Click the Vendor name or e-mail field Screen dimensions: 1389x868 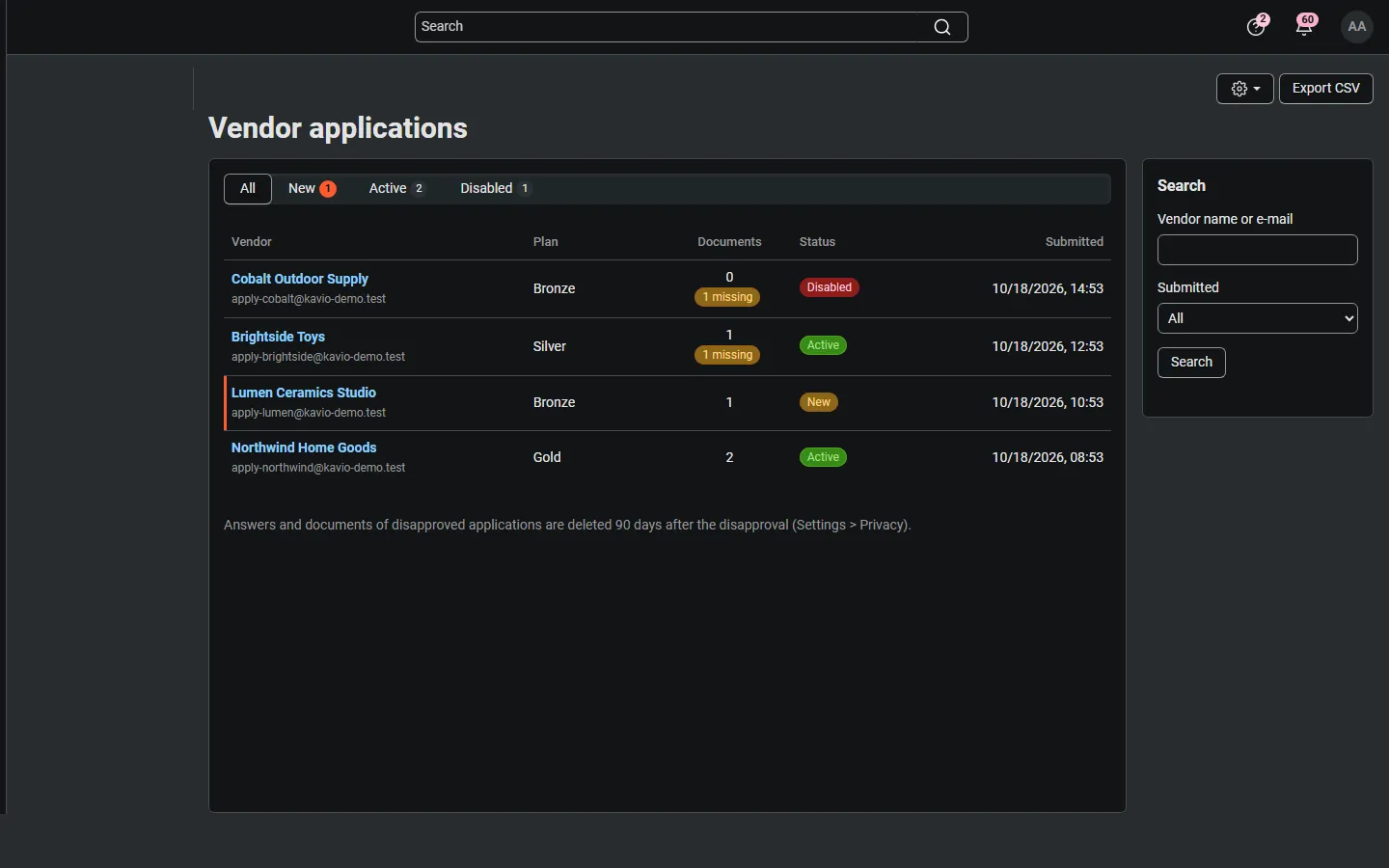pyautogui.click(x=1258, y=250)
